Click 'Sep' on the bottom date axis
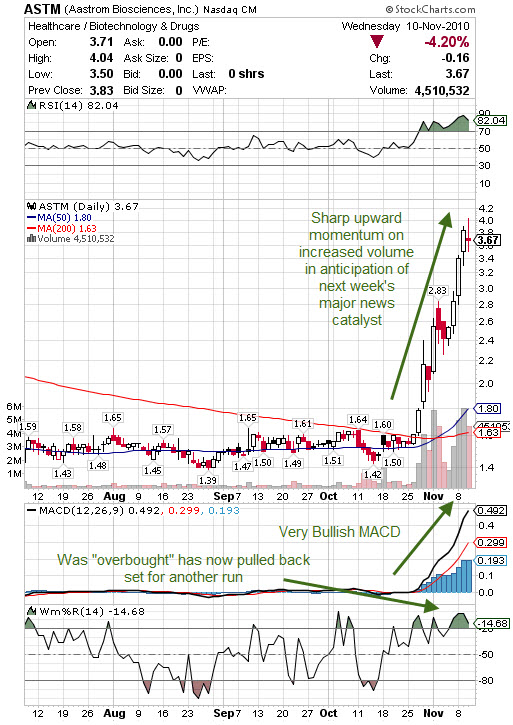This screenshot has height=725, width=513. point(224,713)
